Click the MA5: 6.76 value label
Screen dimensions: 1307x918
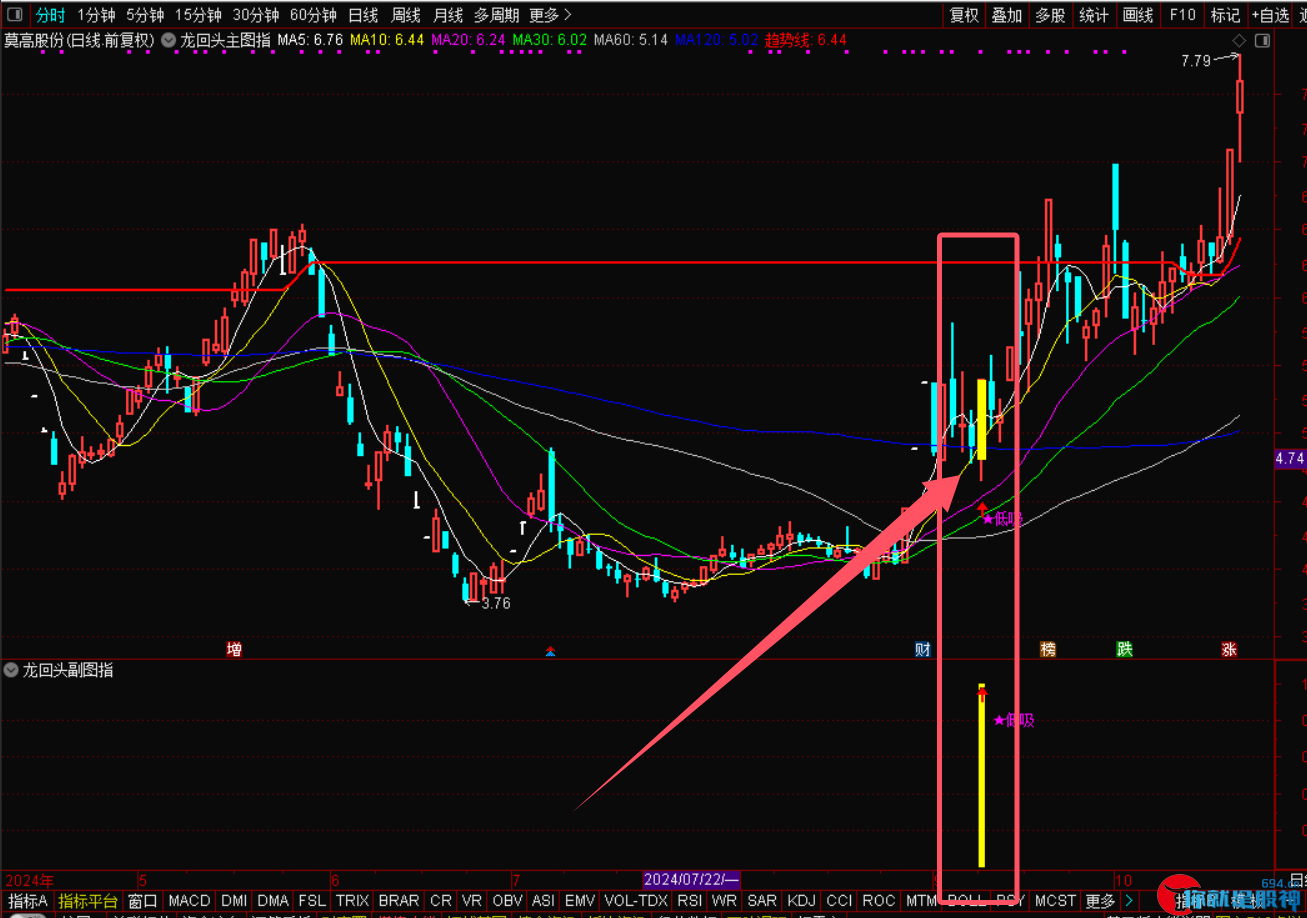309,40
